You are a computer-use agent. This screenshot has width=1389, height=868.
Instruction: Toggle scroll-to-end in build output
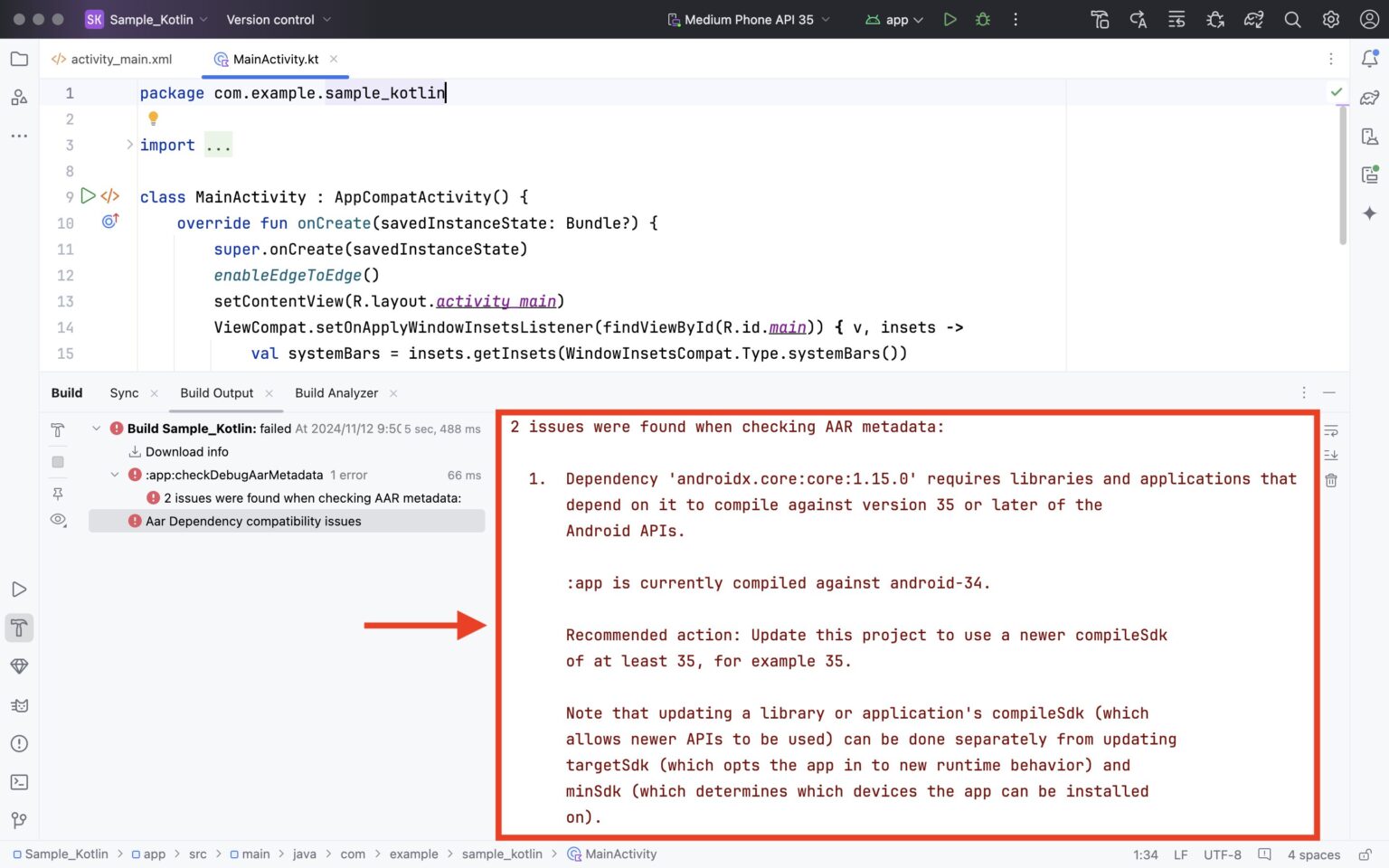coord(1331,456)
